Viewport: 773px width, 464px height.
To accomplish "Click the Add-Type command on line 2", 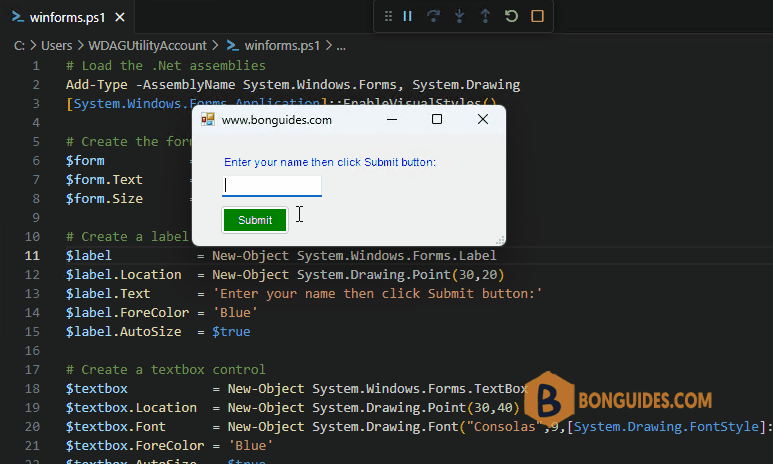I will click(x=97, y=85).
